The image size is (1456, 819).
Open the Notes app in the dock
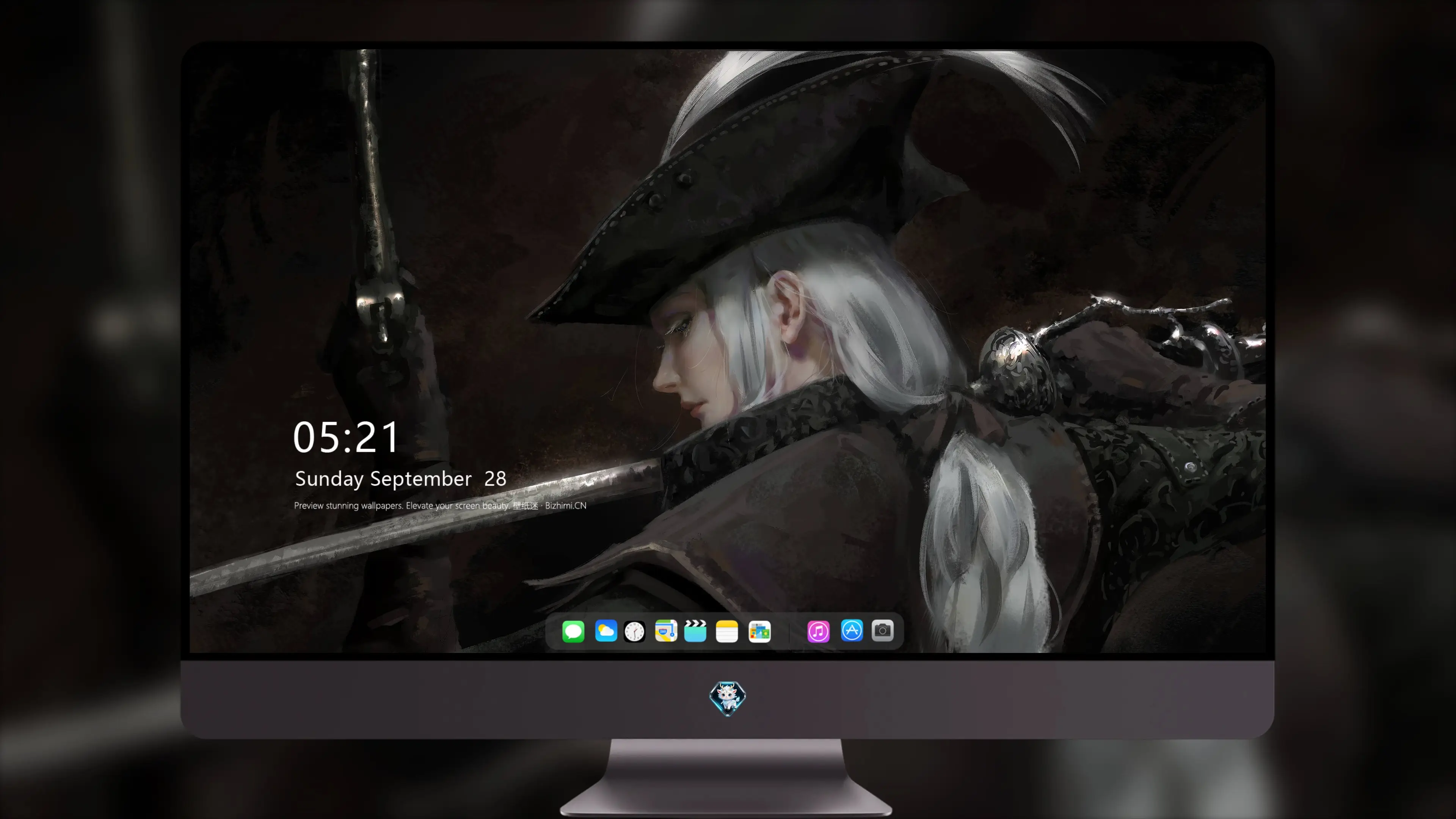(727, 631)
